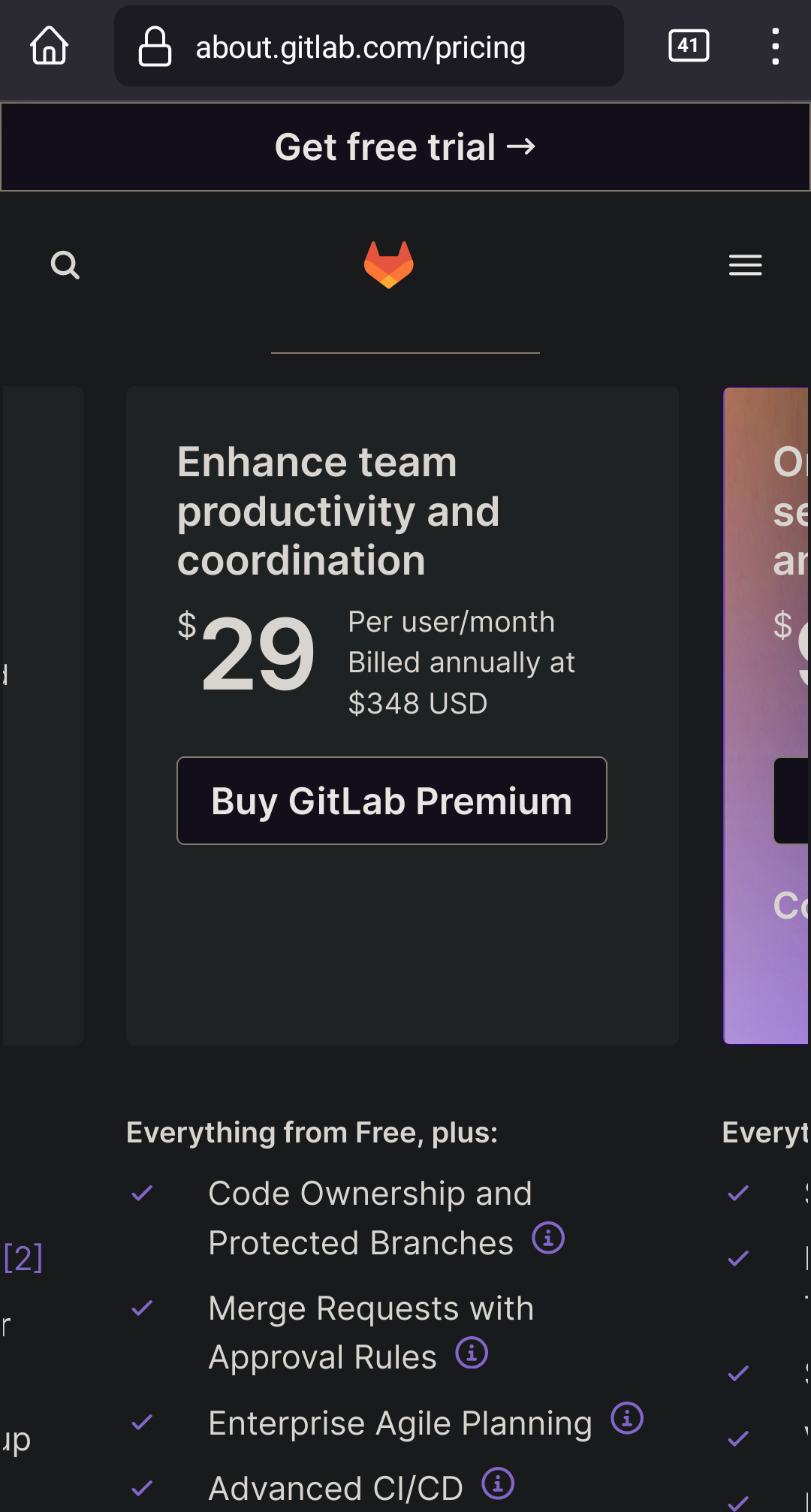Image resolution: width=811 pixels, height=1512 pixels.
Task: Open the three-dot browser menu
Action: click(x=776, y=47)
